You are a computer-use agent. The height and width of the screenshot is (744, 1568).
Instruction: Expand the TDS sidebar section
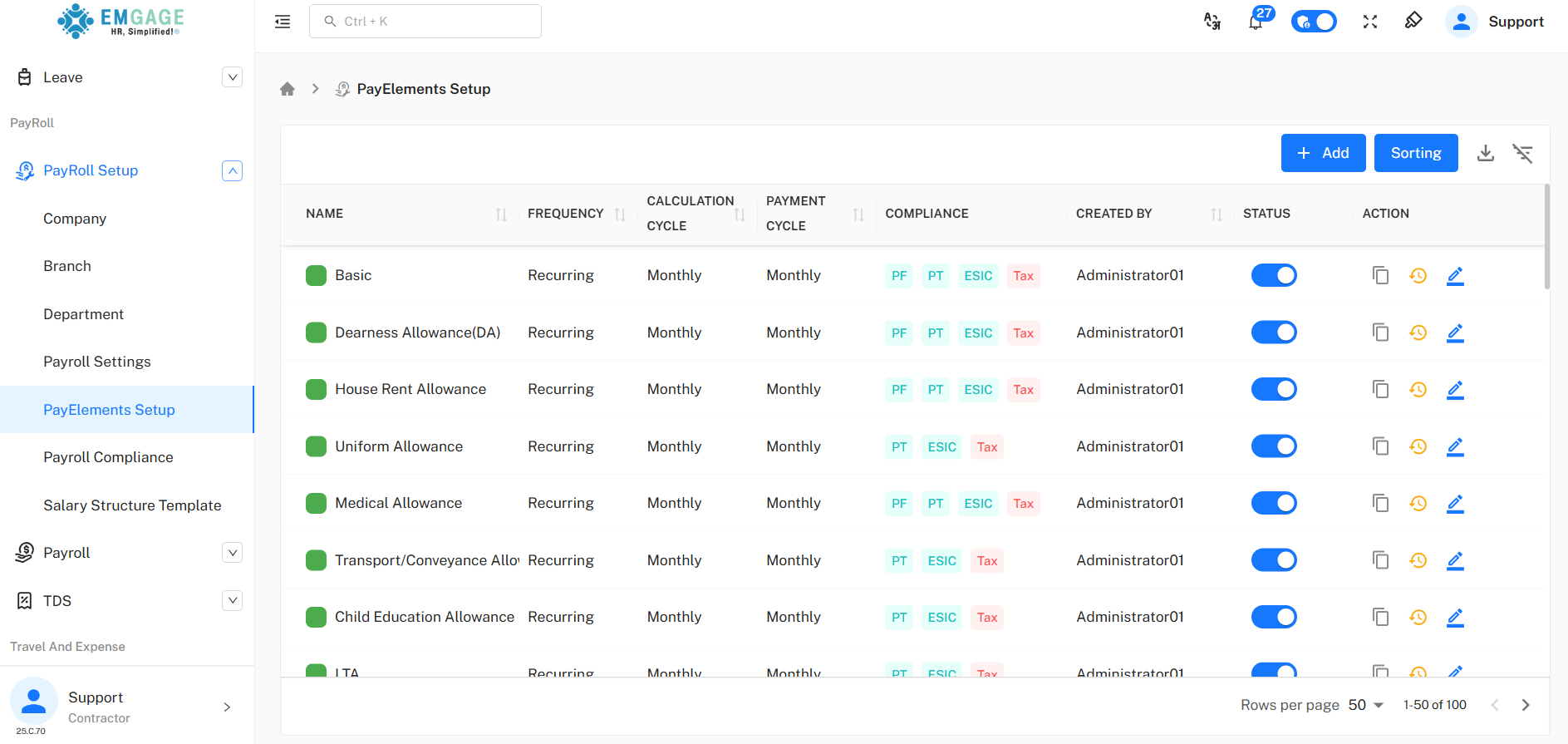point(233,600)
